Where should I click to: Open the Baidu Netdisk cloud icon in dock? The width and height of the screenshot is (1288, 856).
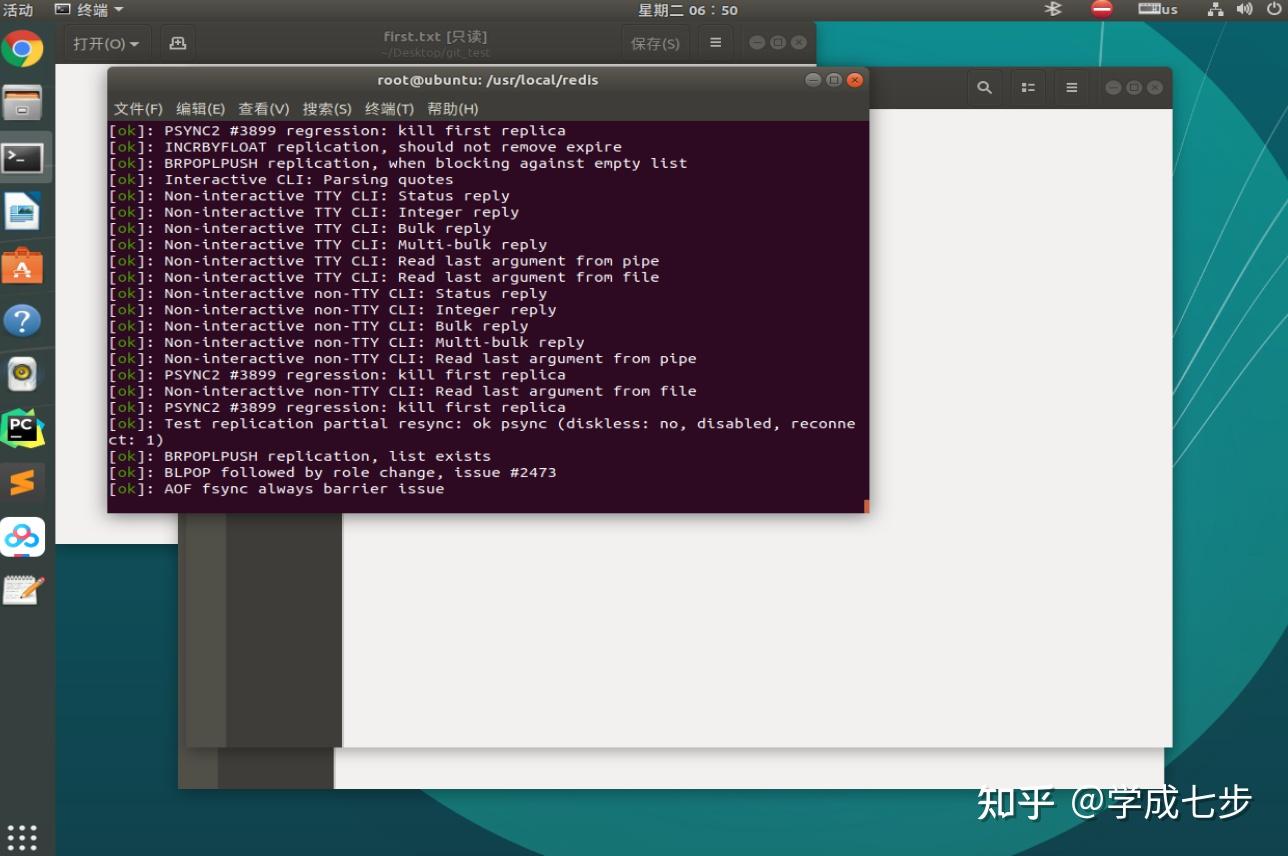(x=22, y=537)
